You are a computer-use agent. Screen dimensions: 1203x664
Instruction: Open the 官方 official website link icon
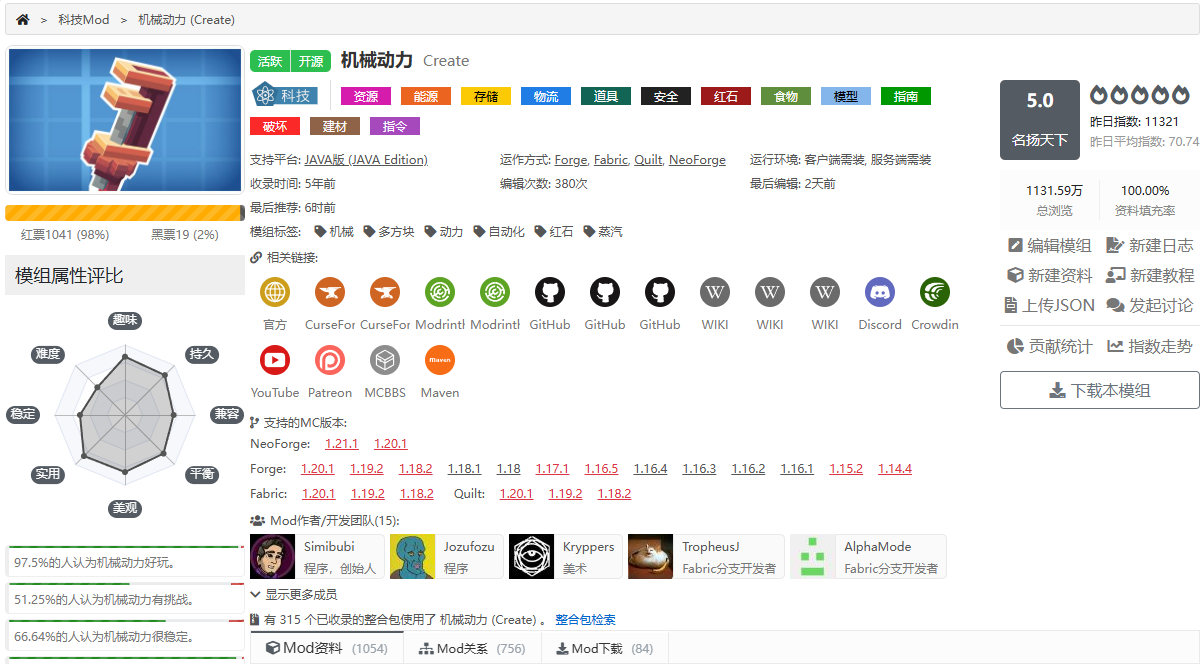[275, 292]
